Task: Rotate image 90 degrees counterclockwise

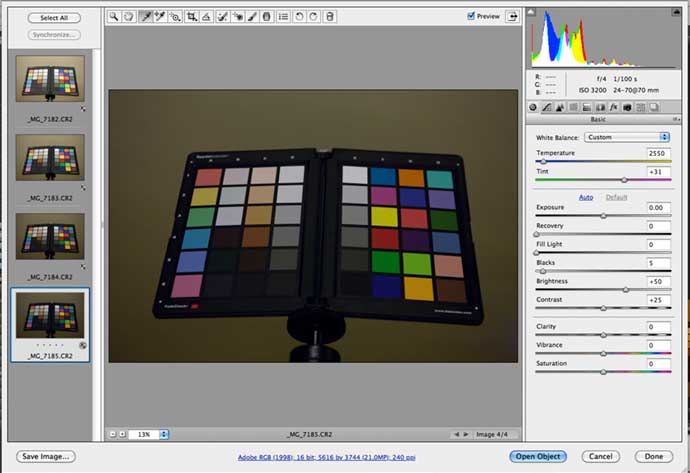Action: [x=299, y=17]
